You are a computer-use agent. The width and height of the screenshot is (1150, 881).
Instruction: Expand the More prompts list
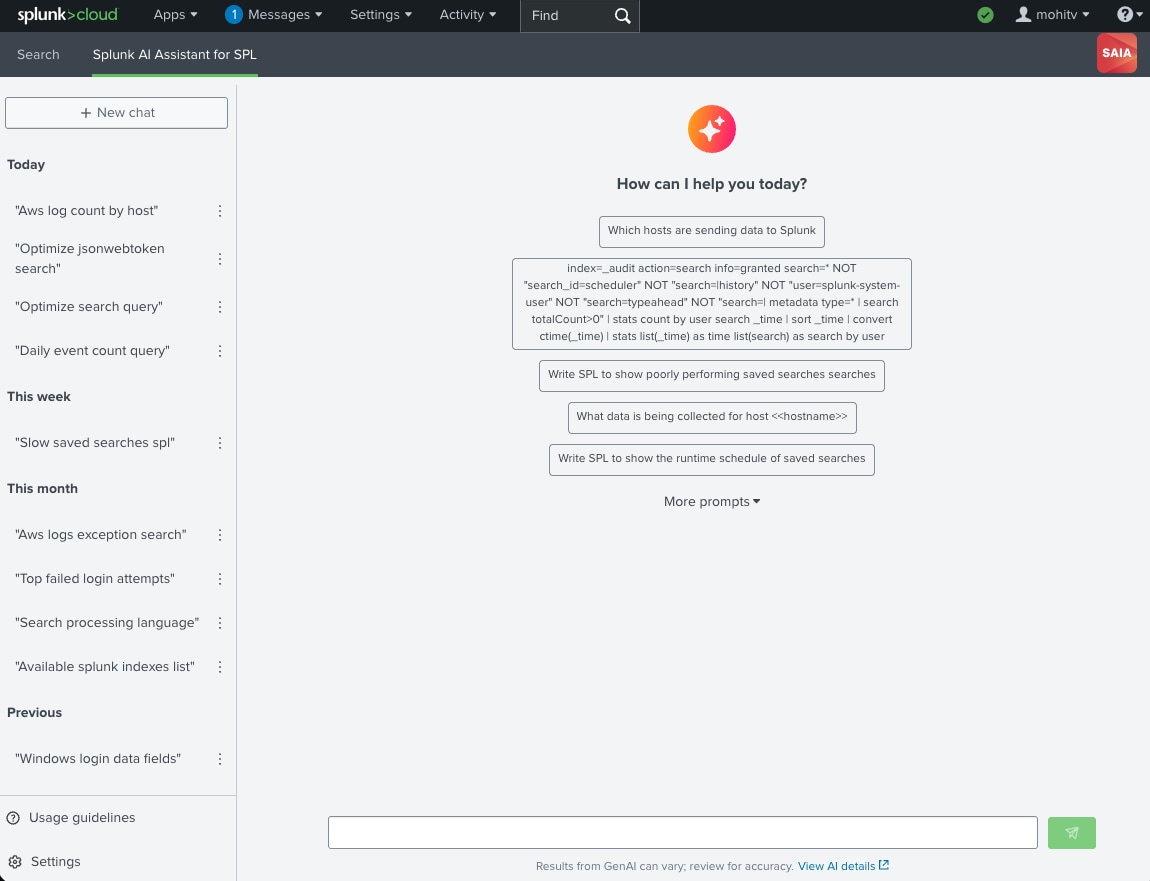click(711, 501)
